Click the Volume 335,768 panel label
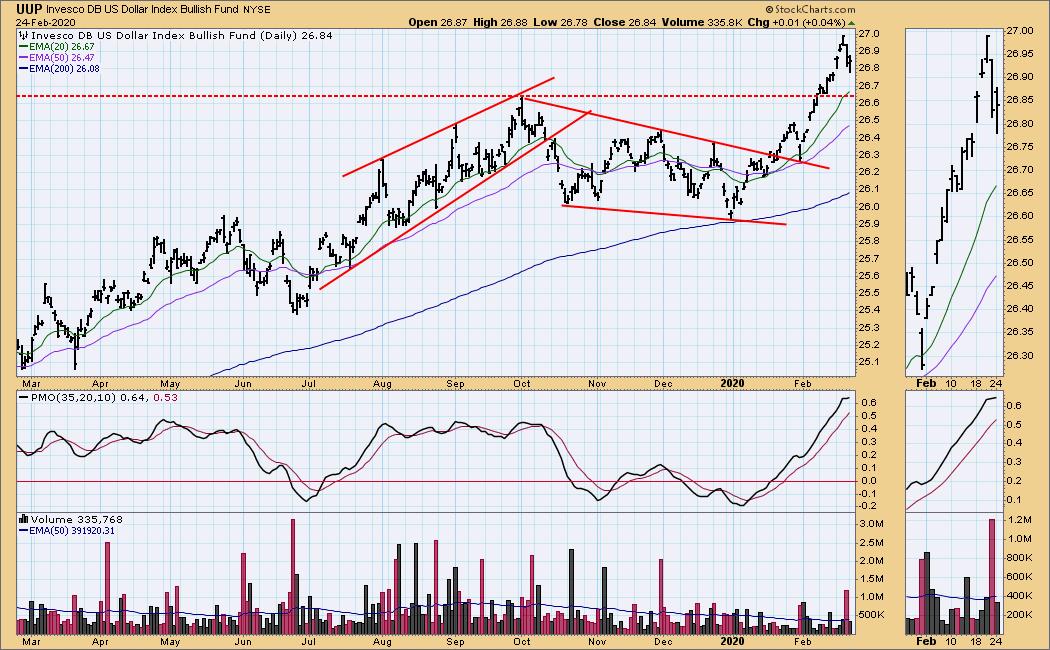 [x=61, y=519]
